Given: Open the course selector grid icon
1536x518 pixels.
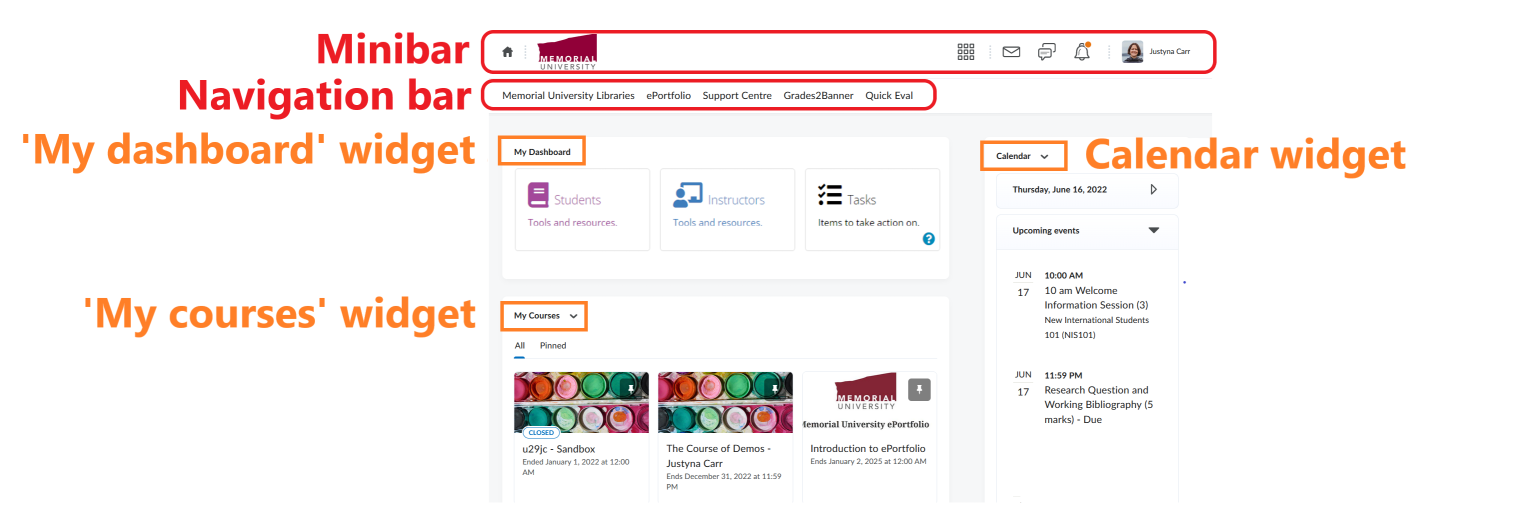Looking at the screenshot, I should point(965,52).
